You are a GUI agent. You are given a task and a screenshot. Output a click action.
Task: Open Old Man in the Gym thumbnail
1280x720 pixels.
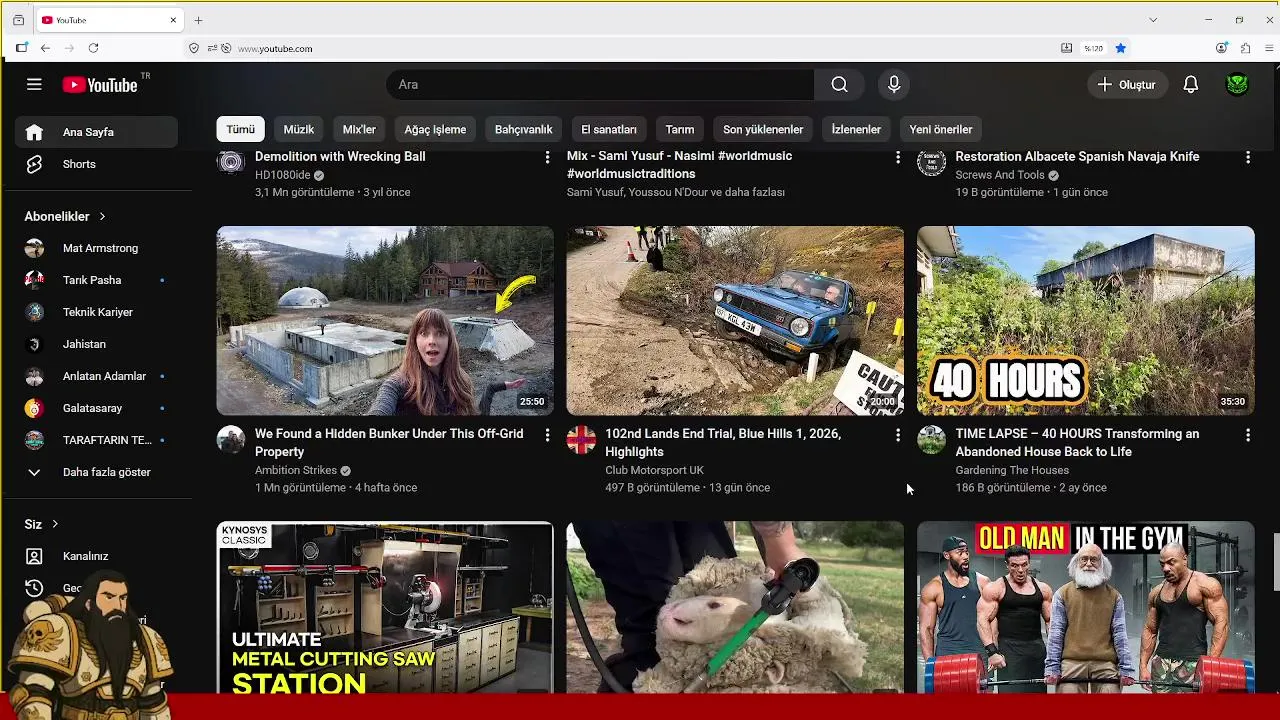(x=1085, y=607)
